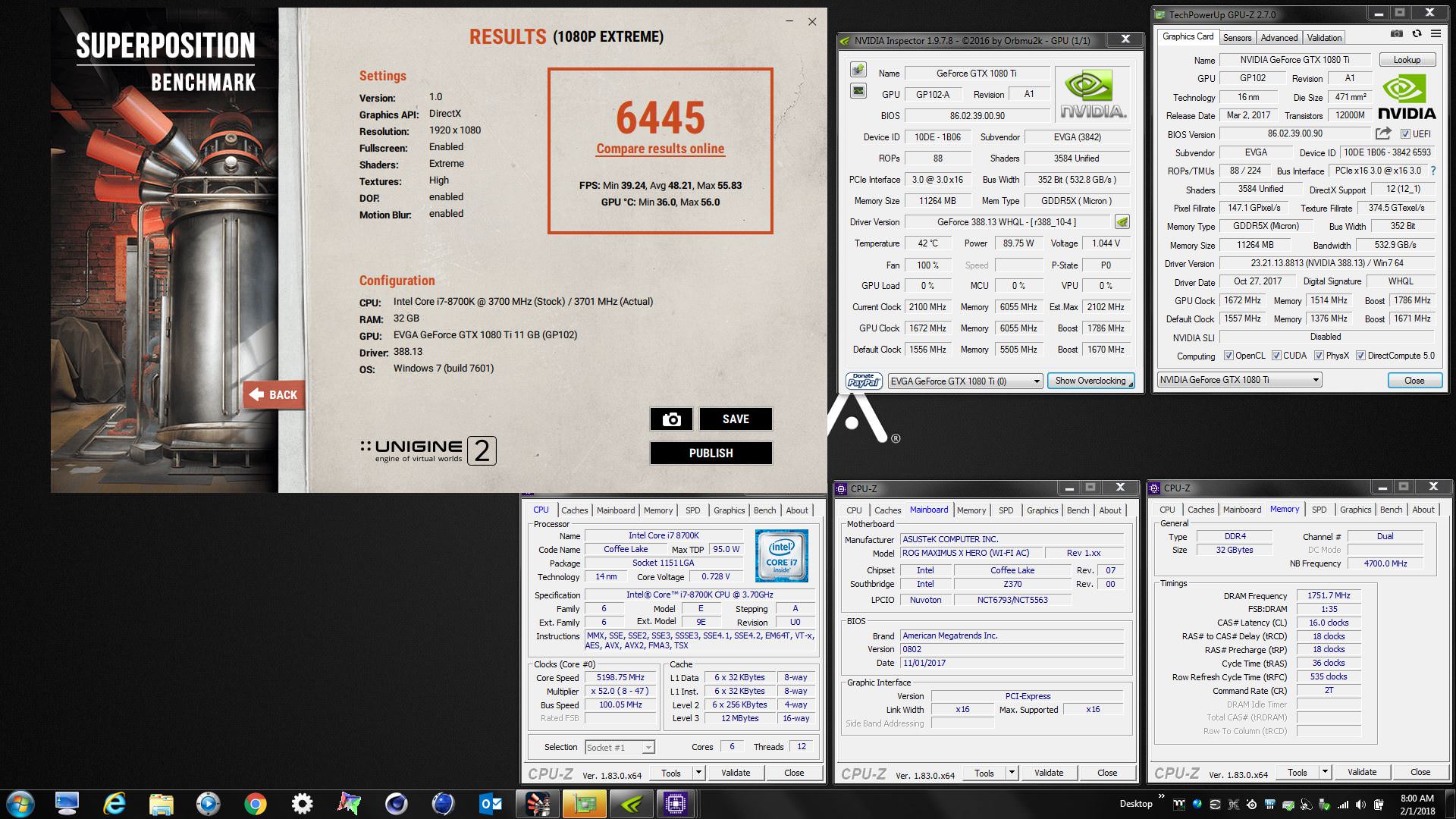Image resolution: width=1456 pixels, height=819 pixels.
Task: Toggle the OpenCL checkbox
Action: [1229, 356]
